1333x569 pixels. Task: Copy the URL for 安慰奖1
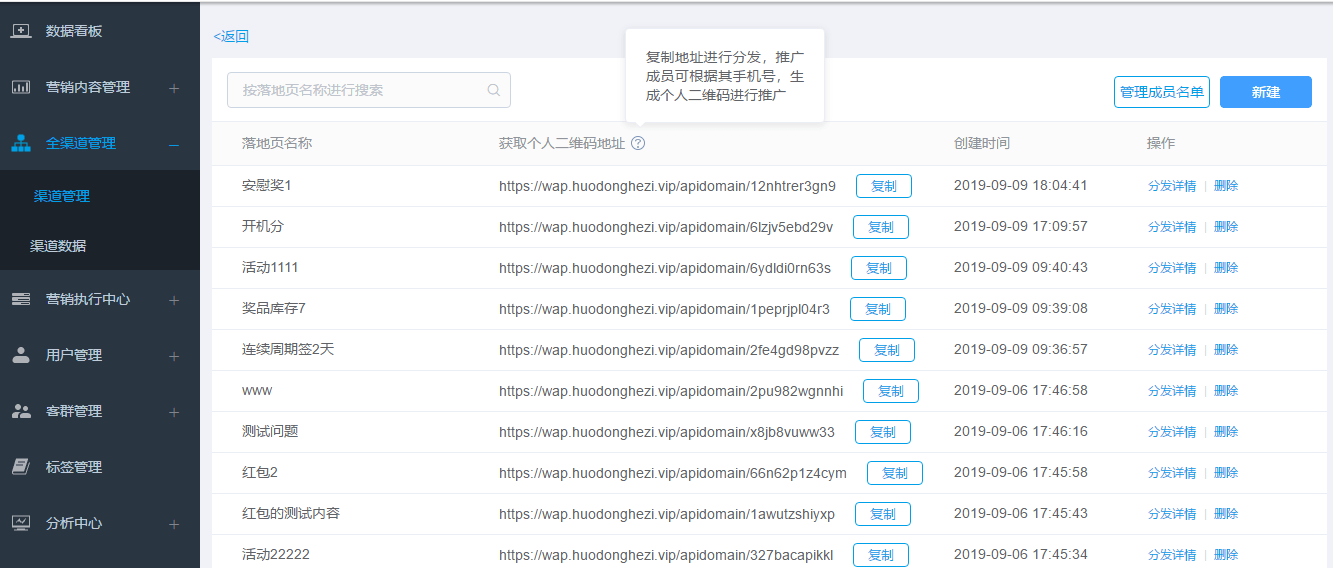coord(884,186)
